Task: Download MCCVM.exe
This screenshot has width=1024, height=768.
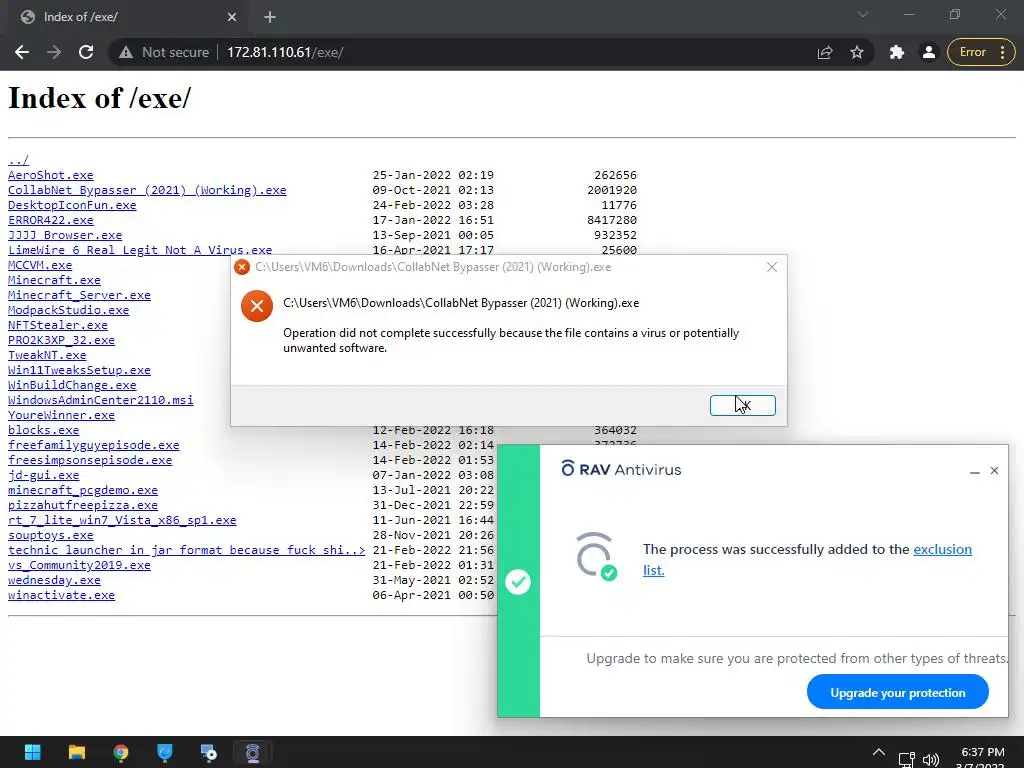Action: point(40,265)
